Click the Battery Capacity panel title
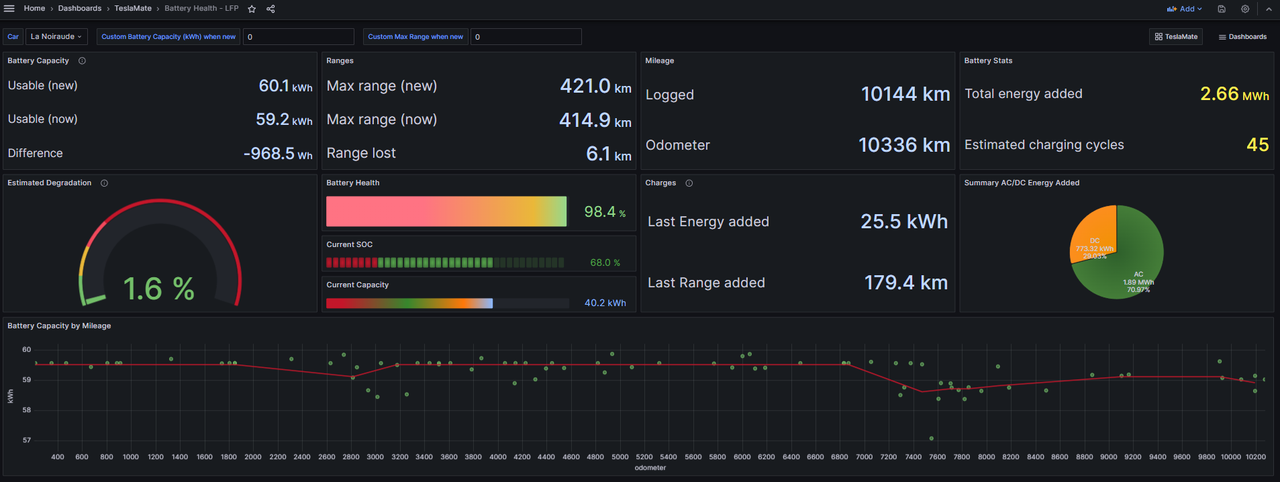This screenshot has width=1280, height=482. pyautogui.click(x=38, y=61)
